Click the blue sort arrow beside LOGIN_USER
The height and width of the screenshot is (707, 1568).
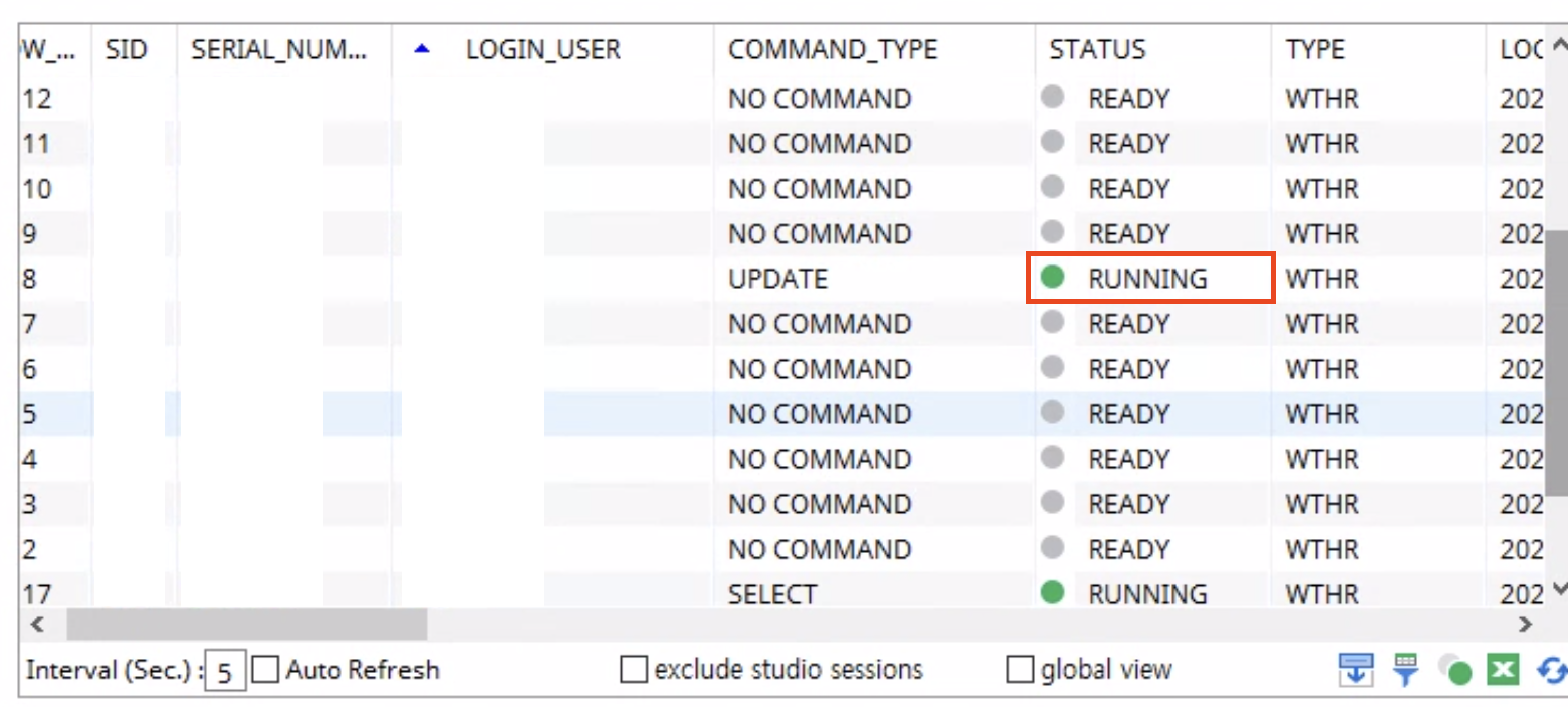tap(421, 49)
